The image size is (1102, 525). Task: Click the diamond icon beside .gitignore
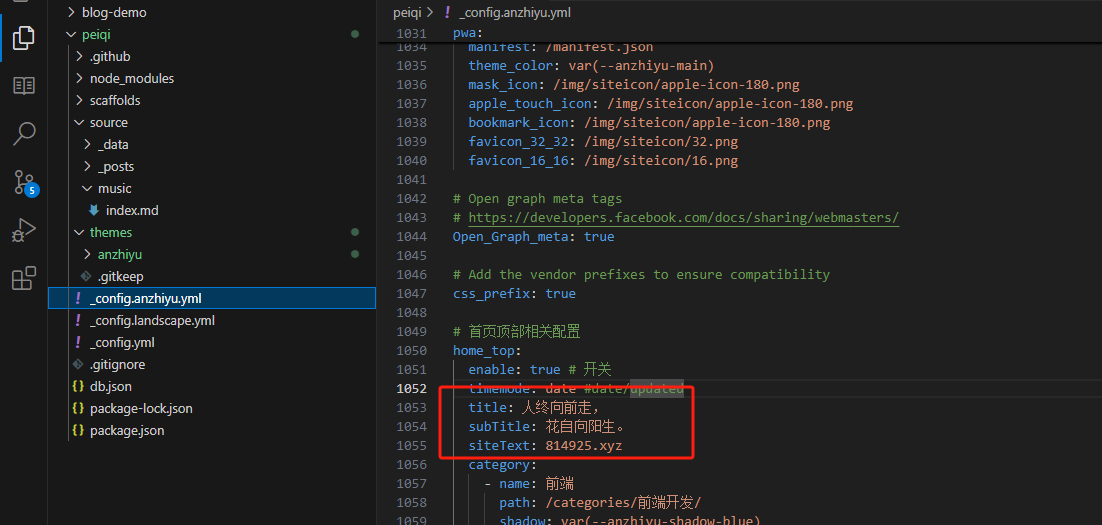[77, 364]
